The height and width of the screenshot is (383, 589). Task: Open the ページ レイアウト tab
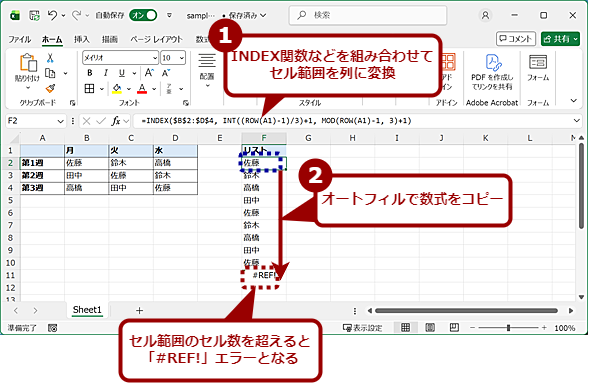tap(156, 39)
